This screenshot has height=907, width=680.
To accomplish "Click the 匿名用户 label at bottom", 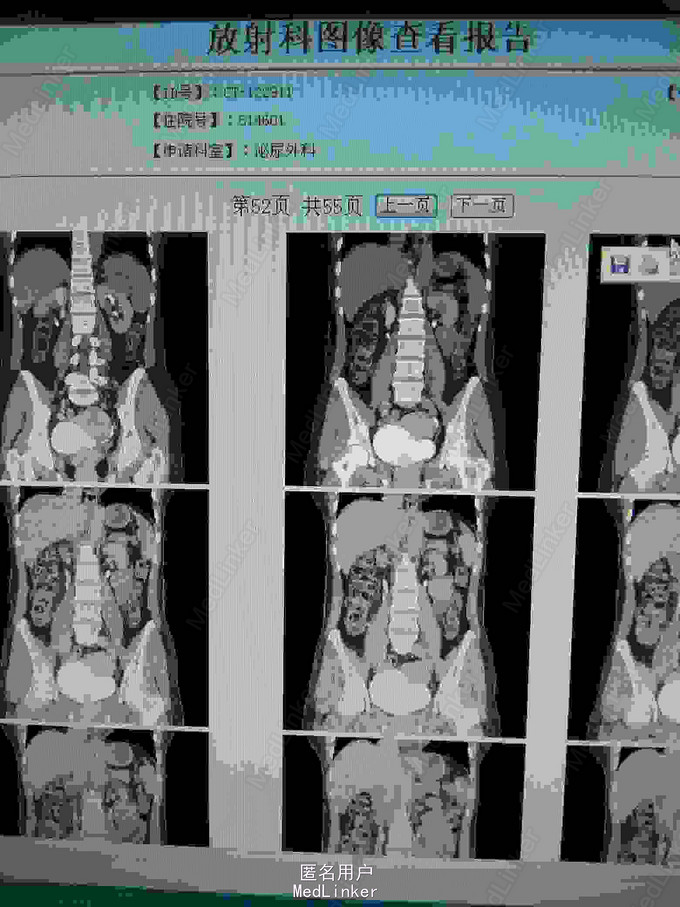I will 336,873.
